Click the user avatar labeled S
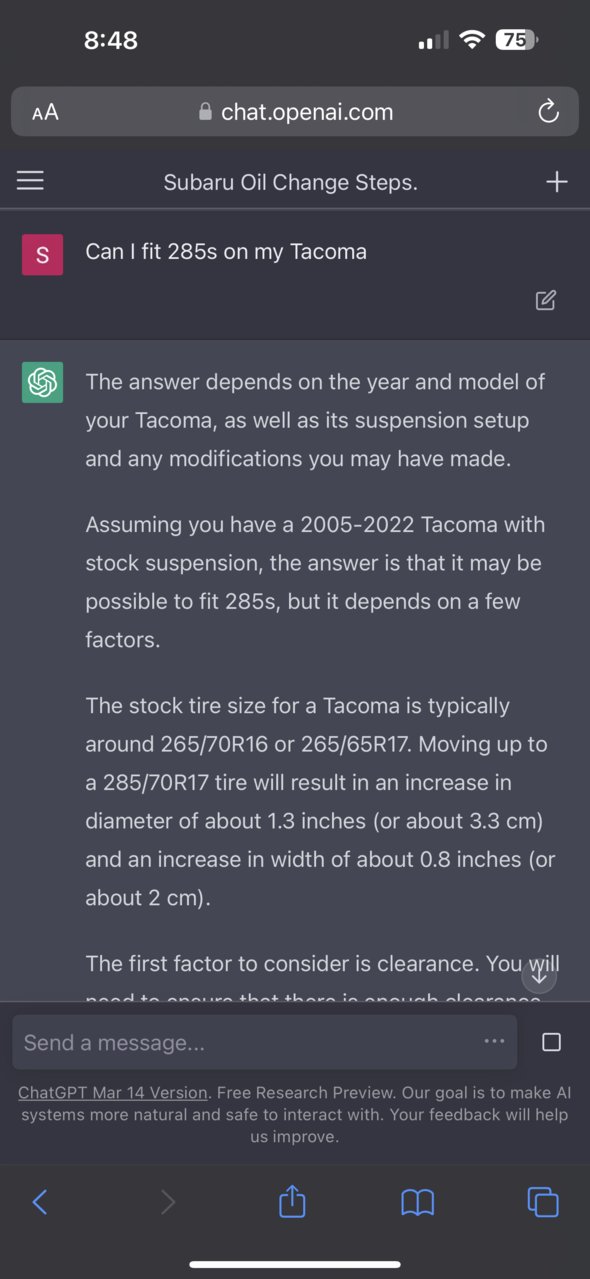Viewport: 590px width, 1279px height. pyautogui.click(x=42, y=254)
